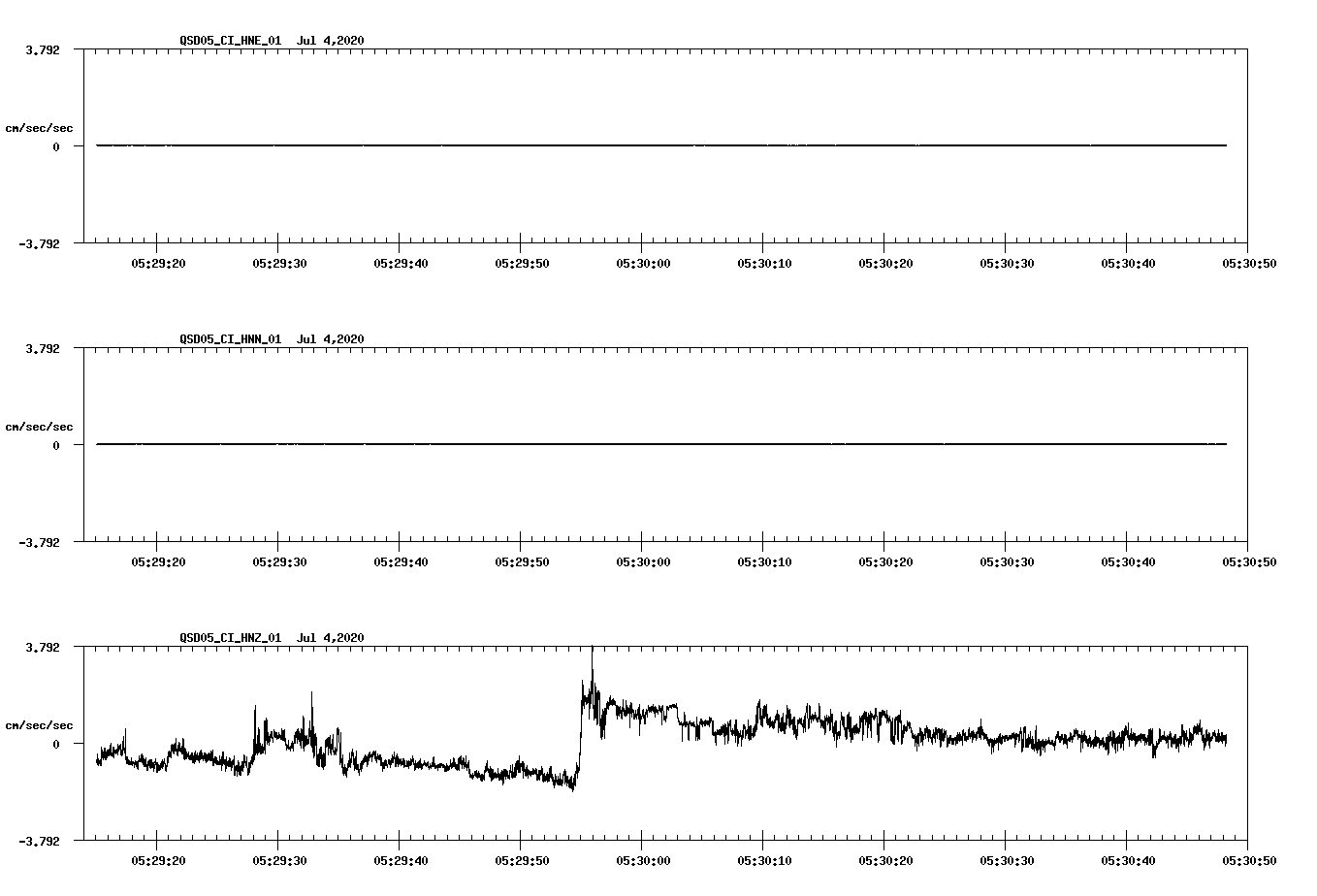
Task: Click 05:30:20 time label under HNZ plot
Action: (x=886, y=860)
